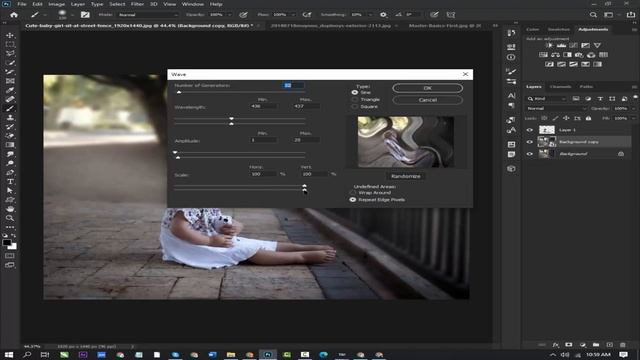640x360 pixels.
Task: Open the Color panel tab
Action: [x=532, y=29]
